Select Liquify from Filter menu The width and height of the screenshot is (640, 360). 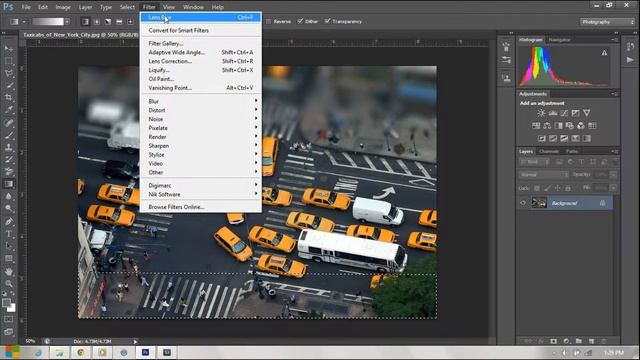(x=200, y=70)
